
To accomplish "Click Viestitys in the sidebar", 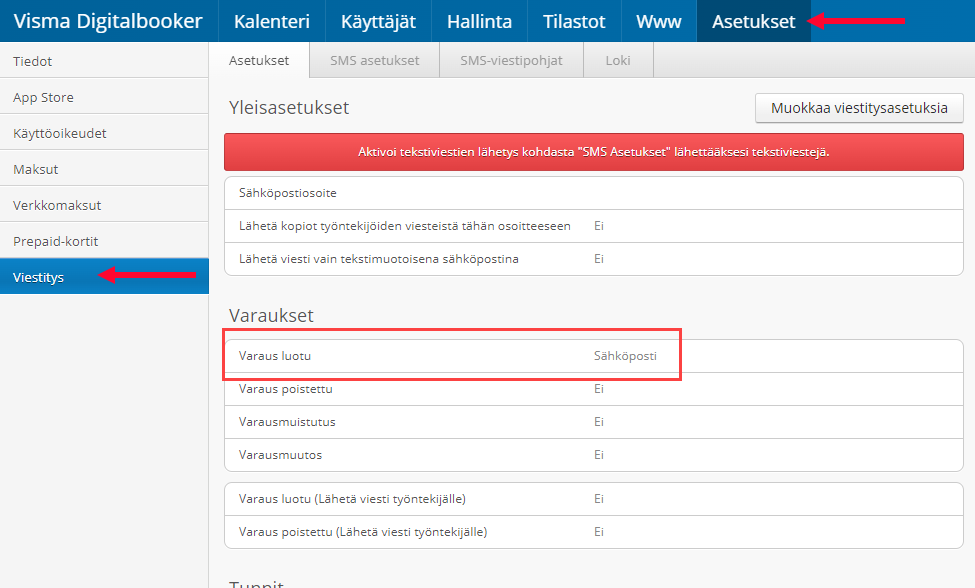I will [38, 277].
